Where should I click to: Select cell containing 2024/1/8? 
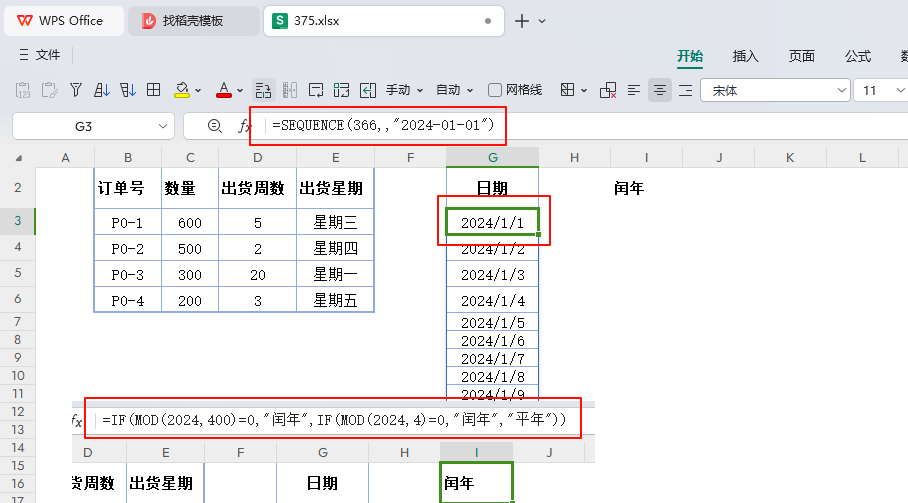tap(493, 376)
